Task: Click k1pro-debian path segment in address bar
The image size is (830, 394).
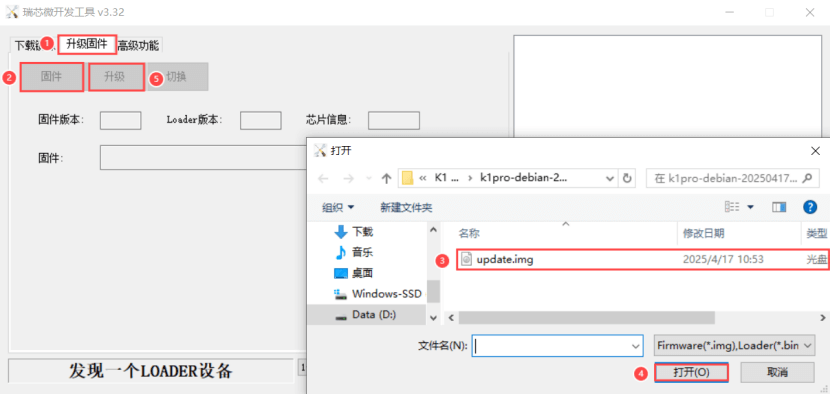Action: (523, 178)
